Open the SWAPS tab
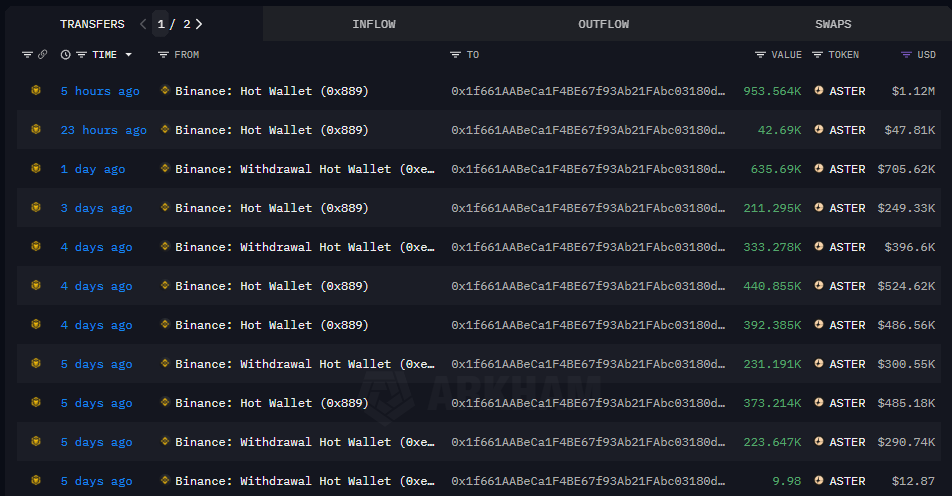The width and height of the screenshot is (952, 496). pos(833,24)
